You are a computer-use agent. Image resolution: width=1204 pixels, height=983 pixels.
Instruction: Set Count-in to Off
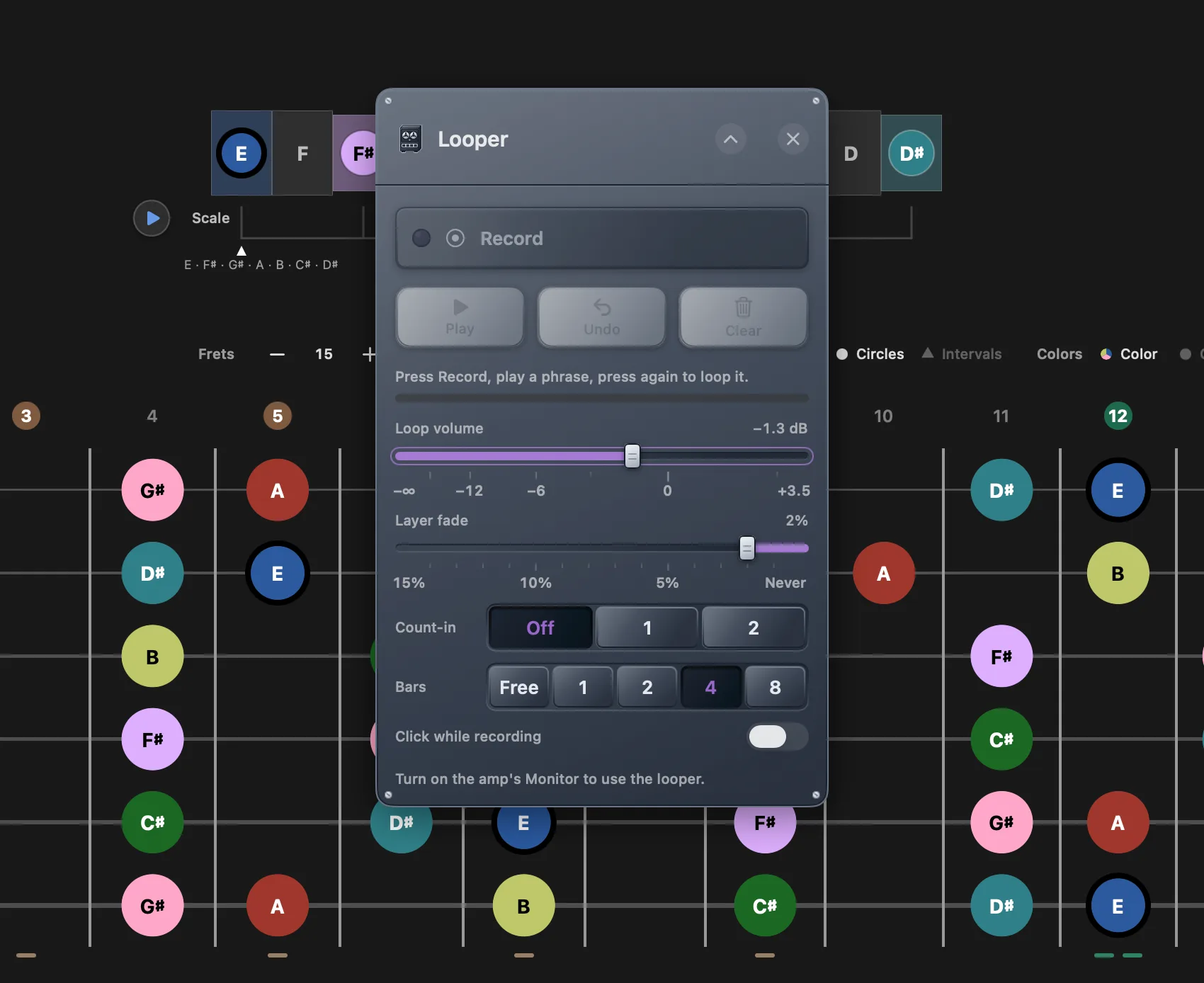540,627
